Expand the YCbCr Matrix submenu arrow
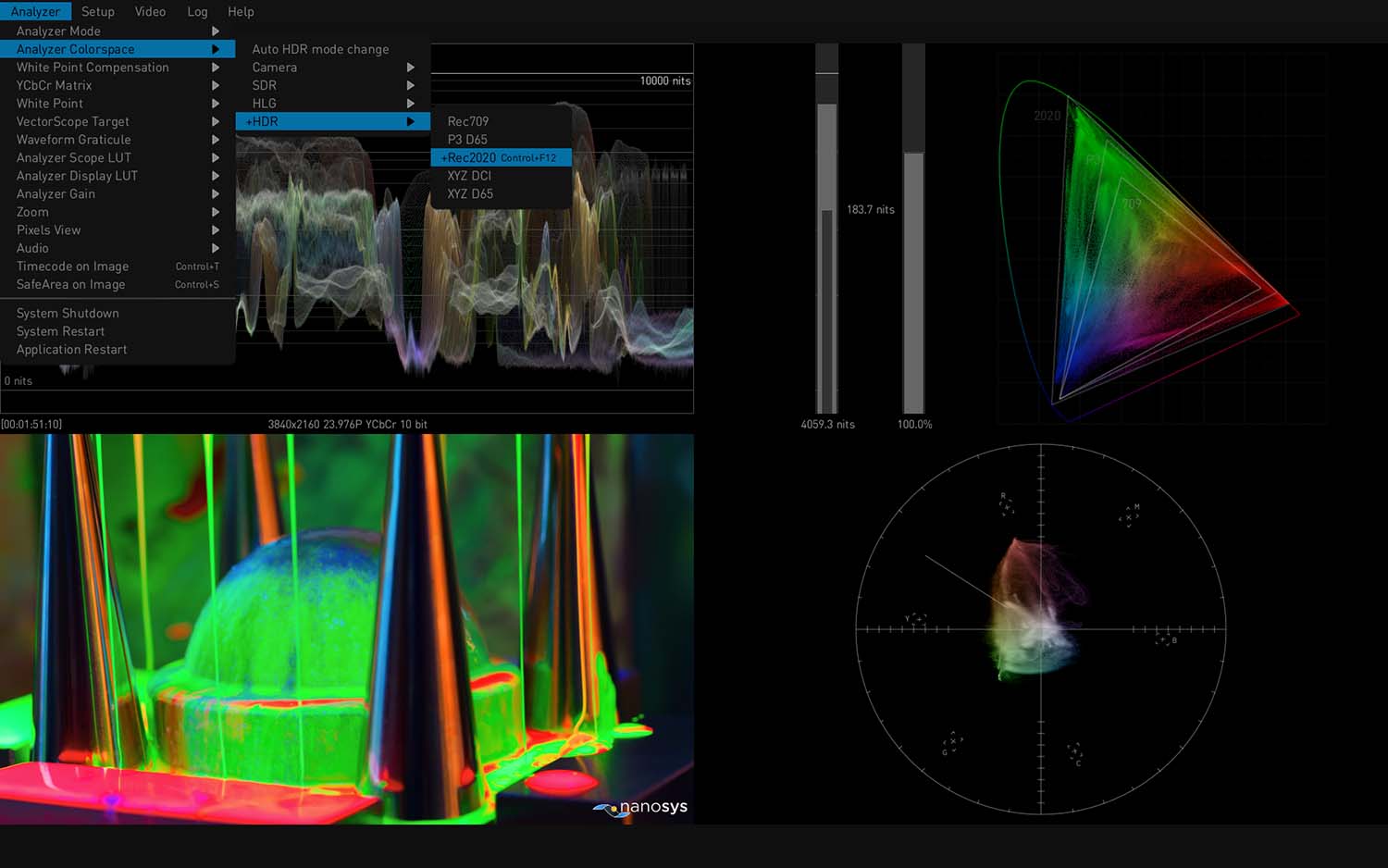The width and height of the screenshot is (1388, 868). click(215, 85)
